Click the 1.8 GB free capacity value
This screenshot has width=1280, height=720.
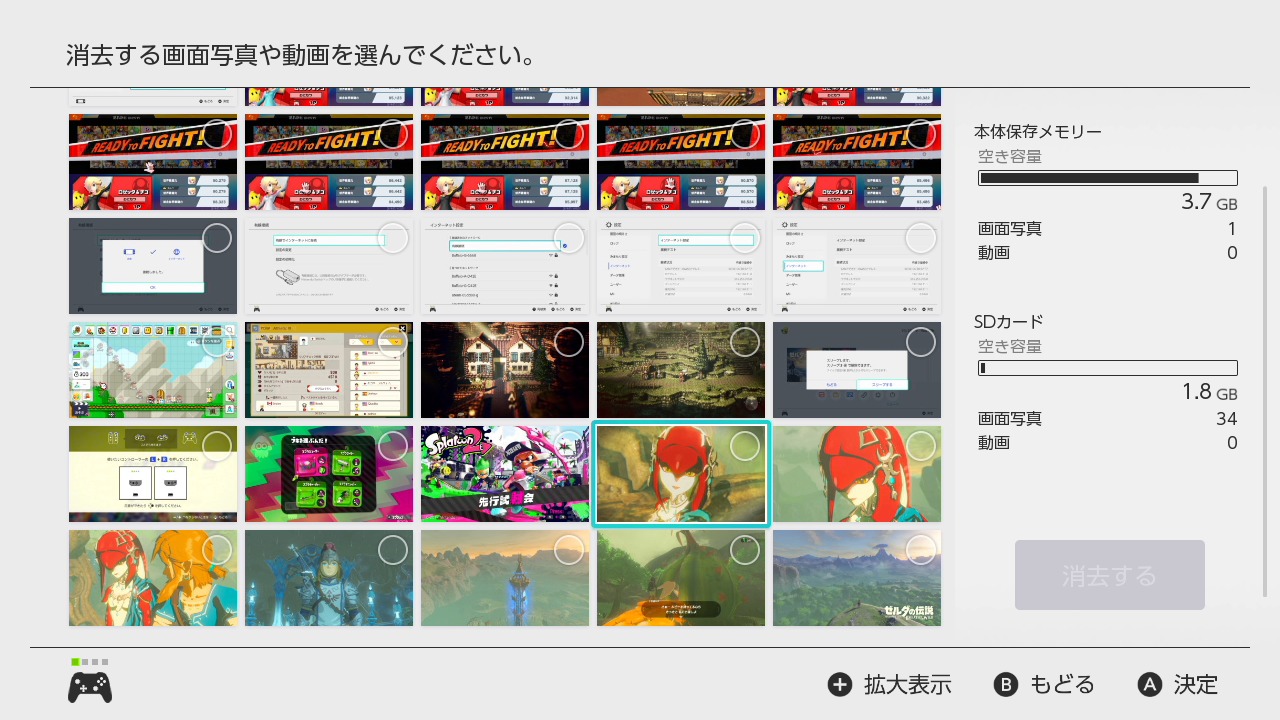1209,392
